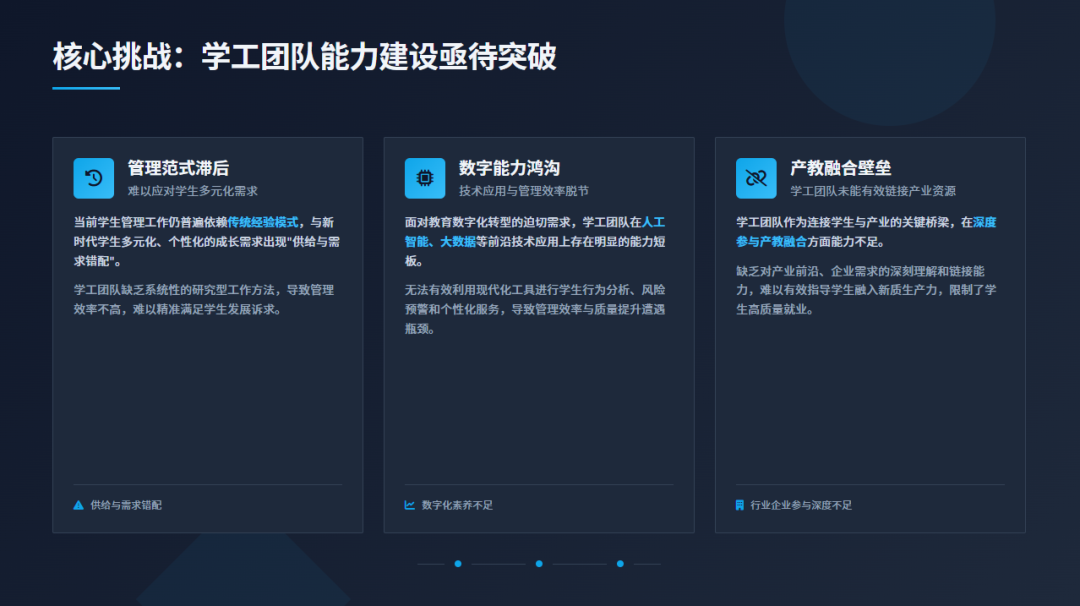The image size is (1080, 606).
Task: Click the card heading 产教融合壁垒
Action: click(841, 168)
